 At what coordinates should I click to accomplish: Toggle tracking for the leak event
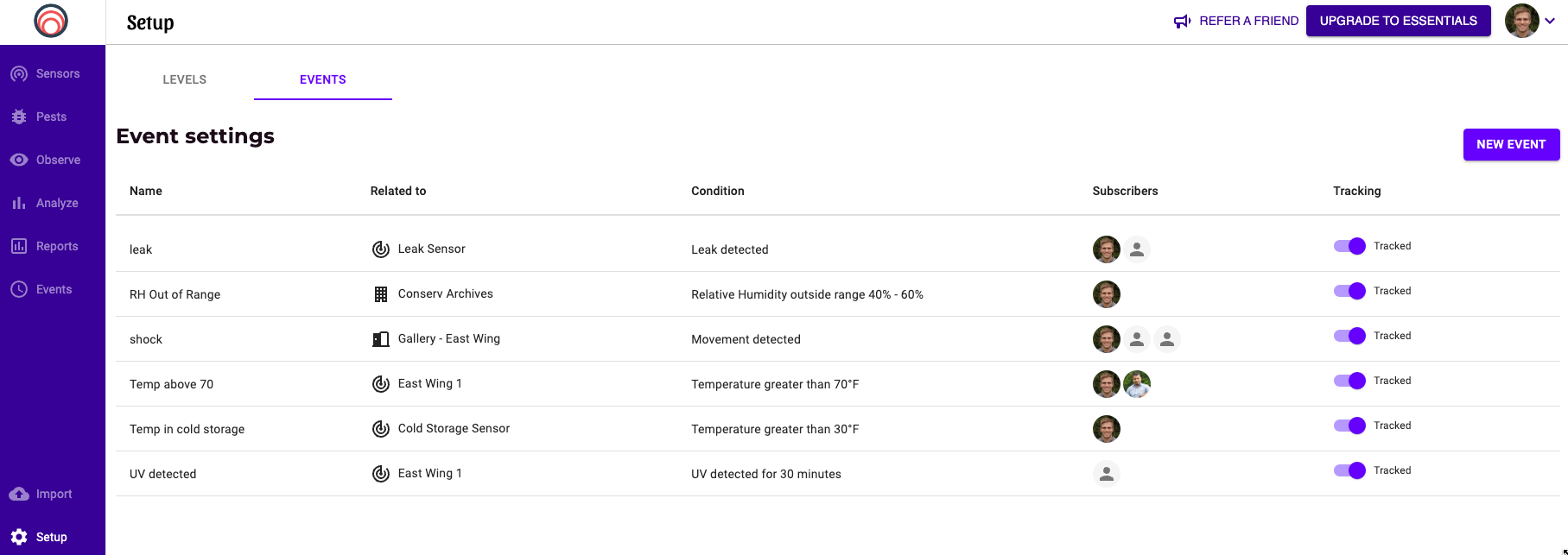(1349, 246)
